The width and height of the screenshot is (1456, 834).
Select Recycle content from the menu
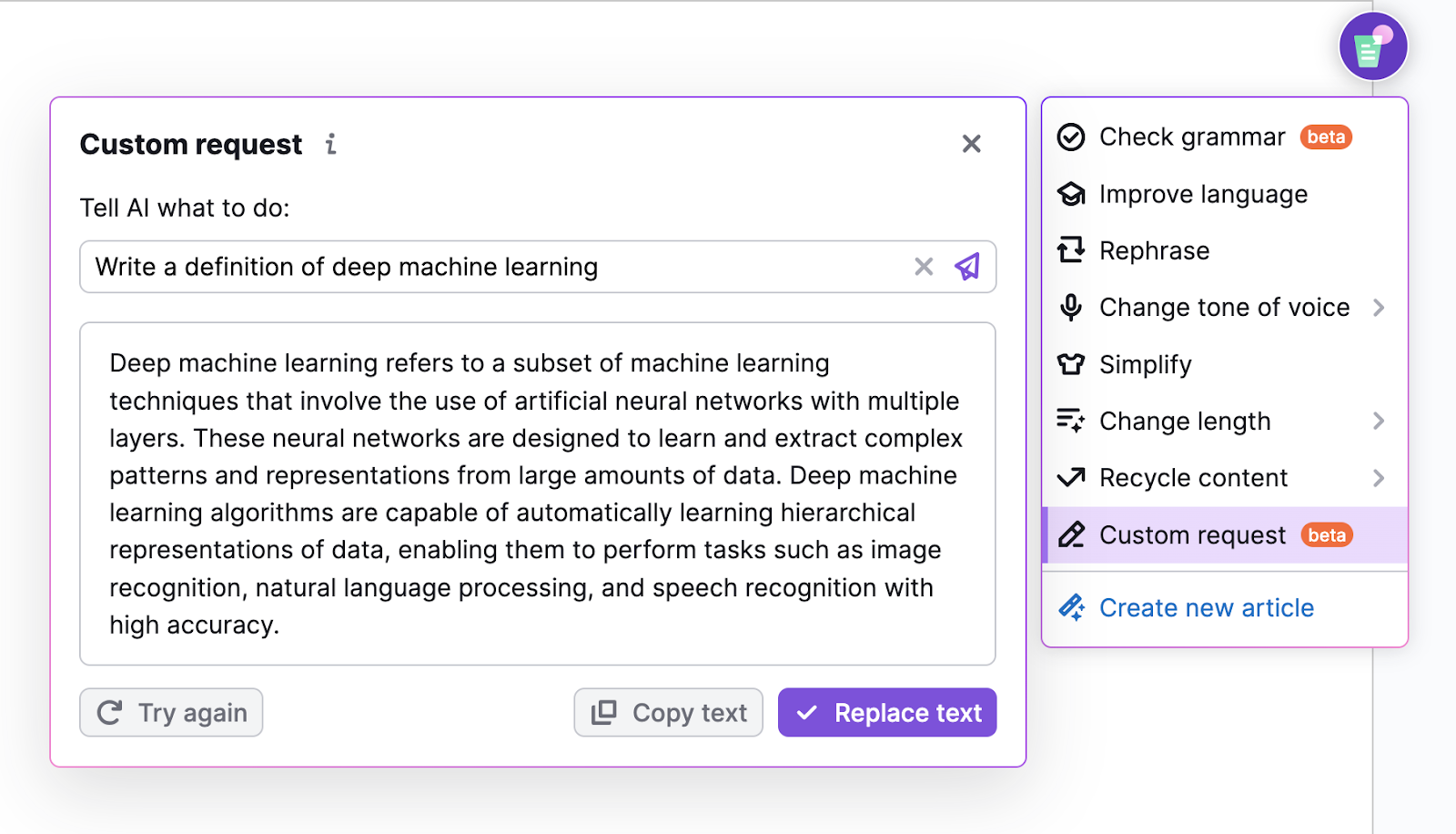tap(1193, 478)
